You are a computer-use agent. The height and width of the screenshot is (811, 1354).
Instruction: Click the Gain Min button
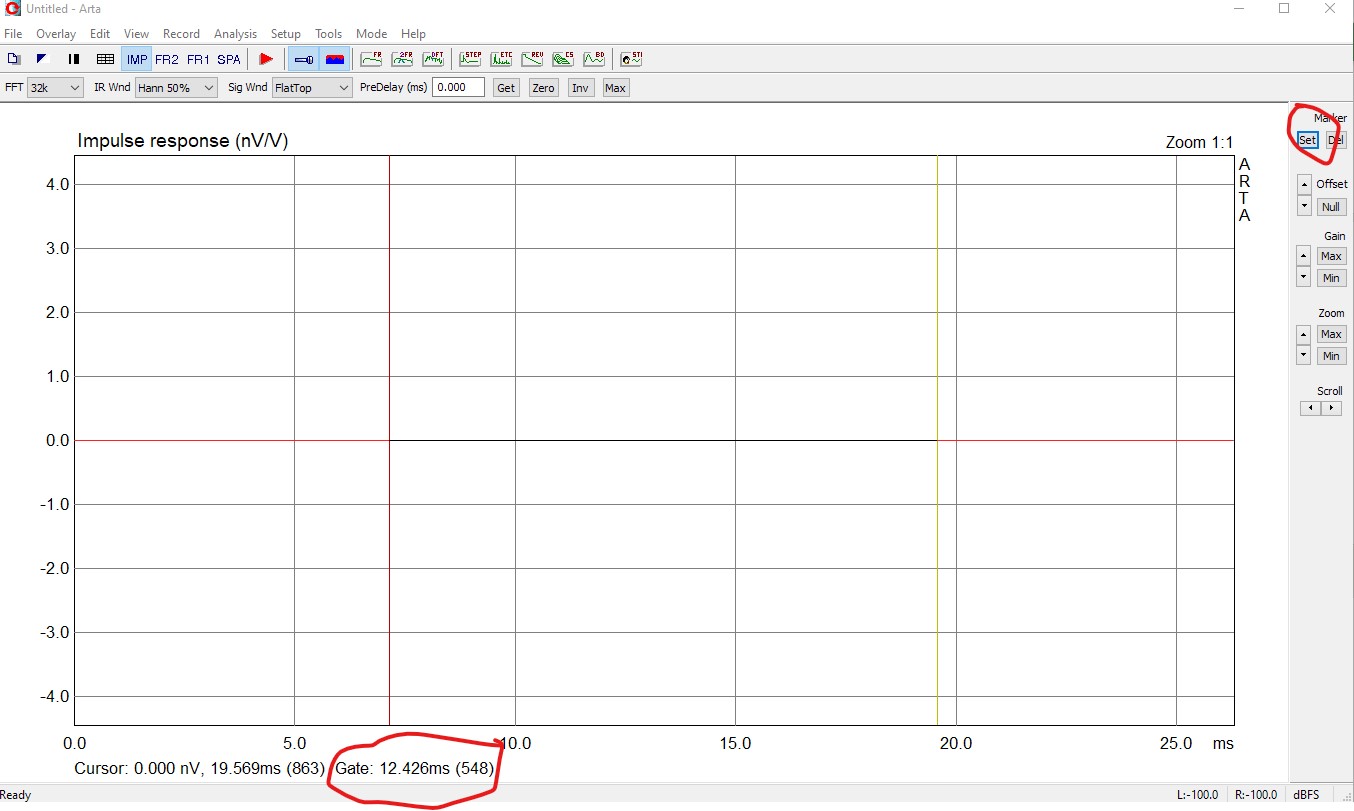tap(1331, 278)
